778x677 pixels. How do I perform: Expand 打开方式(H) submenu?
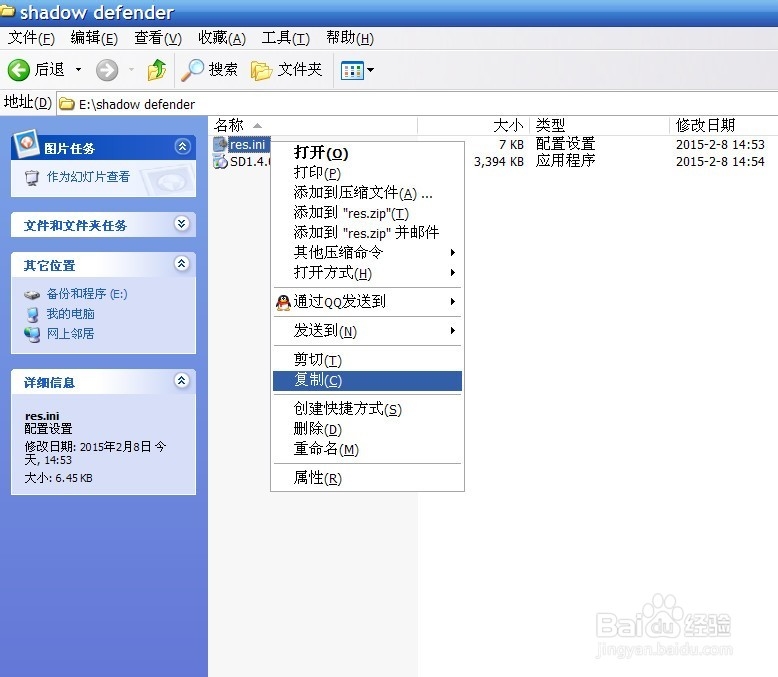click(x=367, y=272)
